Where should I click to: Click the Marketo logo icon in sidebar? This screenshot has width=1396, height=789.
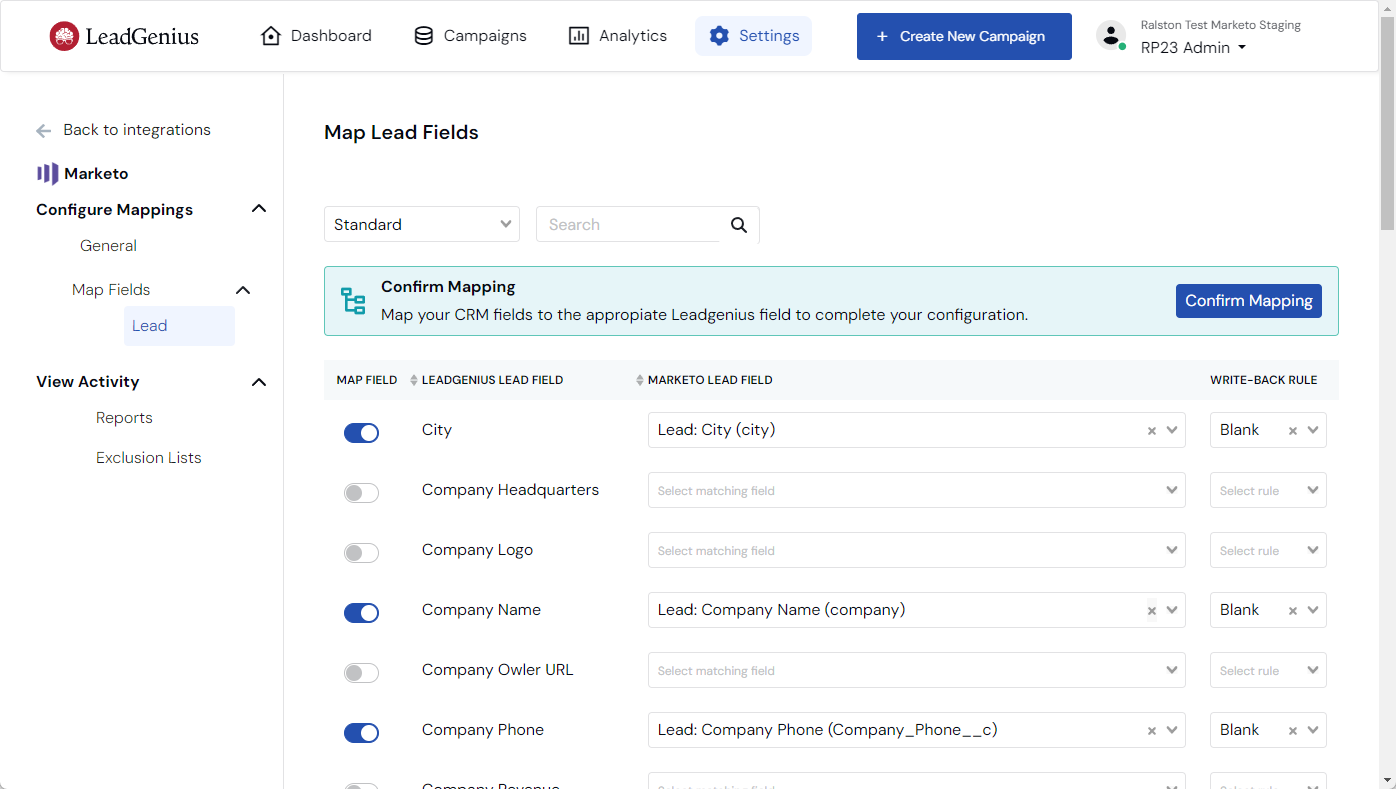pyautogui.click(x=47, y=174)
